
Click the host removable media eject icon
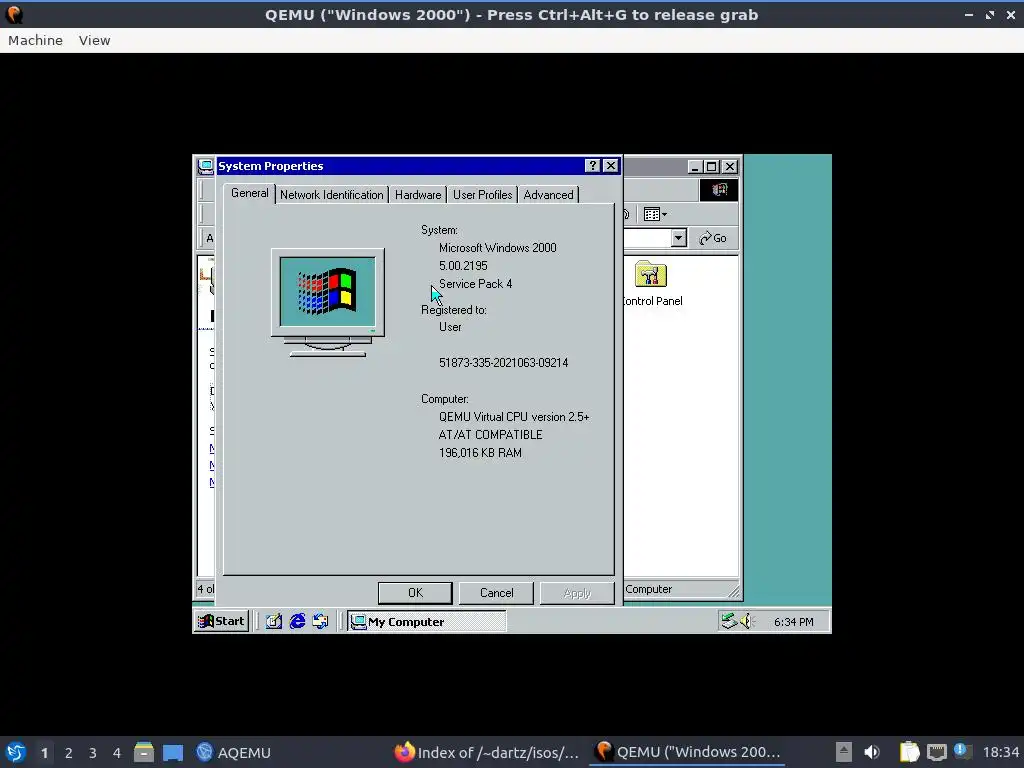coord(844,752)
